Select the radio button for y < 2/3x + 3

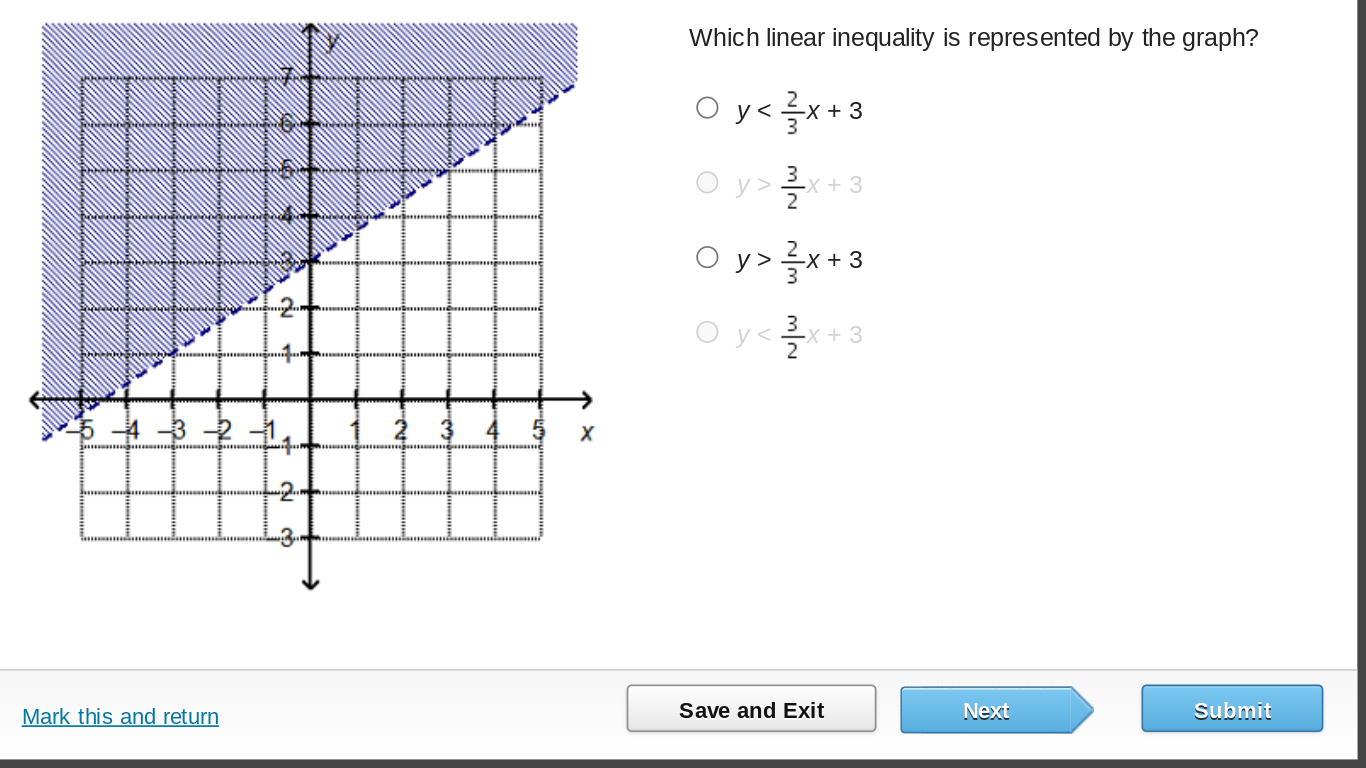pos(707,106)
